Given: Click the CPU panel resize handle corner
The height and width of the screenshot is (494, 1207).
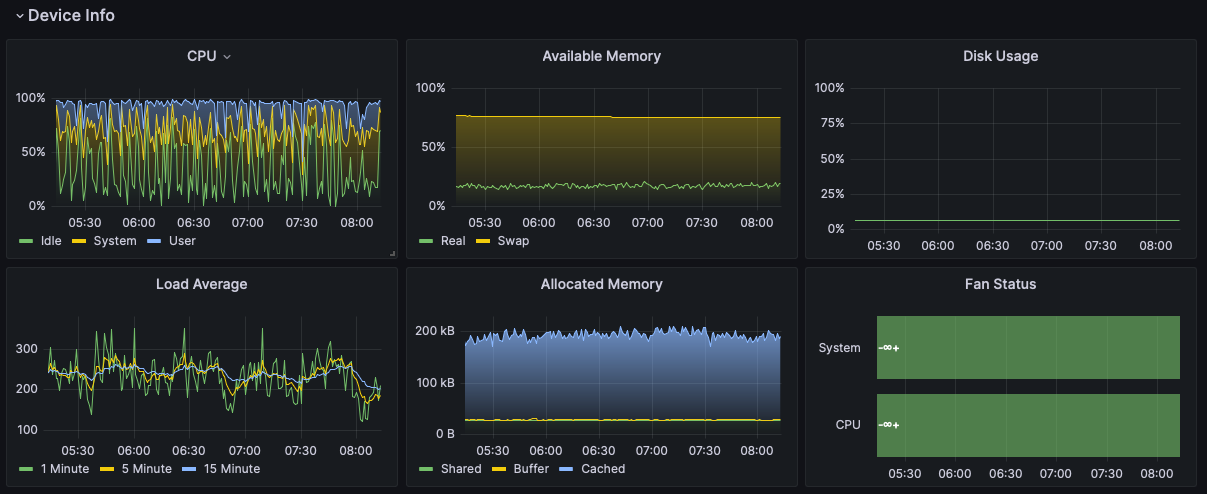Looking at the screenshot, I should pos(393,254).
